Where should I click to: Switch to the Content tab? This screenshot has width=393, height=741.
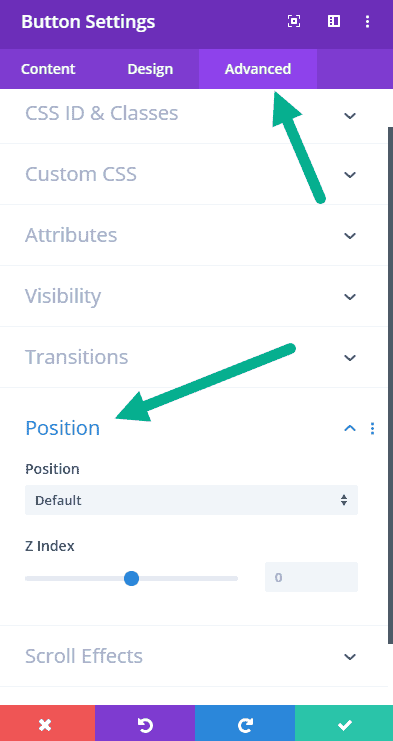[x=48, y=69]
